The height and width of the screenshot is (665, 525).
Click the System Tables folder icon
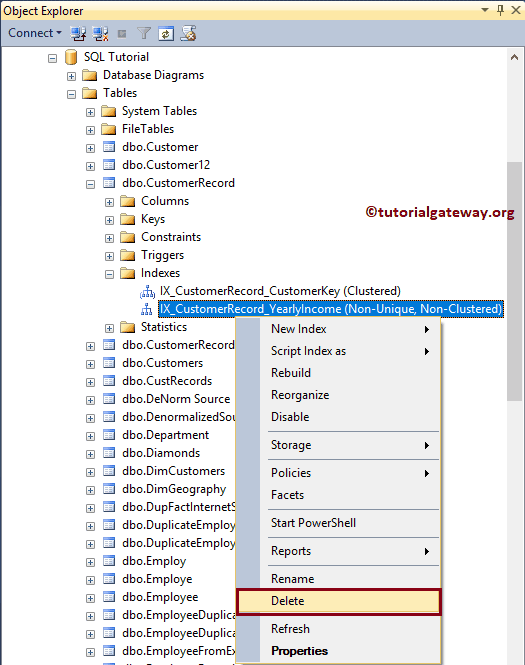coord(109,112)
